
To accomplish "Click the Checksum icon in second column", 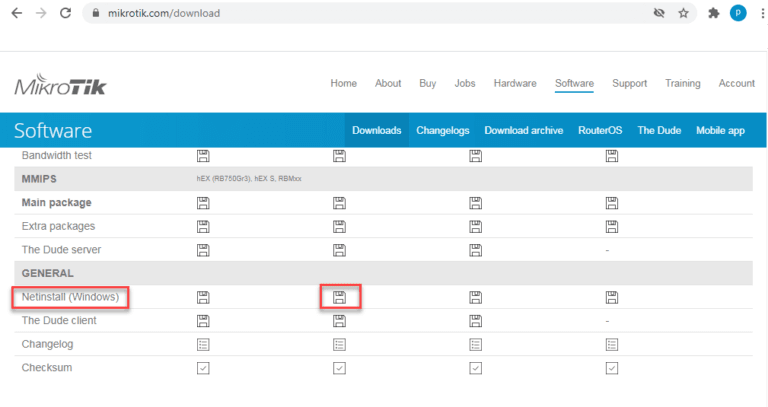I will pyautogui.click(x=339, y=368).
